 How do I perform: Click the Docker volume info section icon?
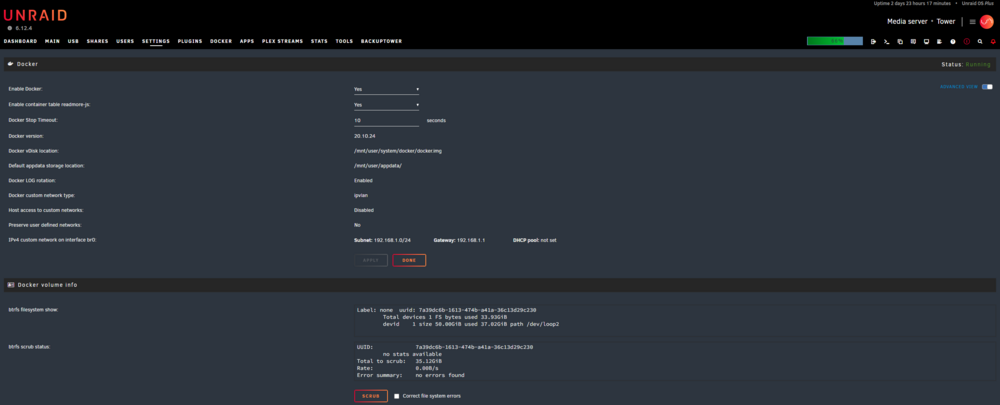pyautogui.click(x=10, y=284)
